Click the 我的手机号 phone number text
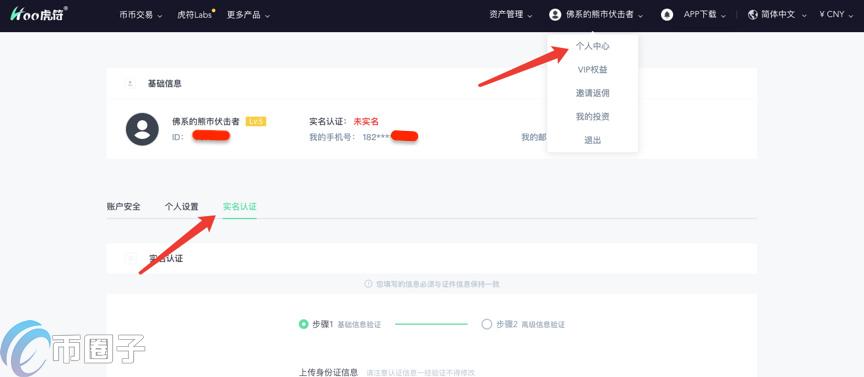Screen dimensions: 864x377 pyautogui.click(x=363, y=137)
